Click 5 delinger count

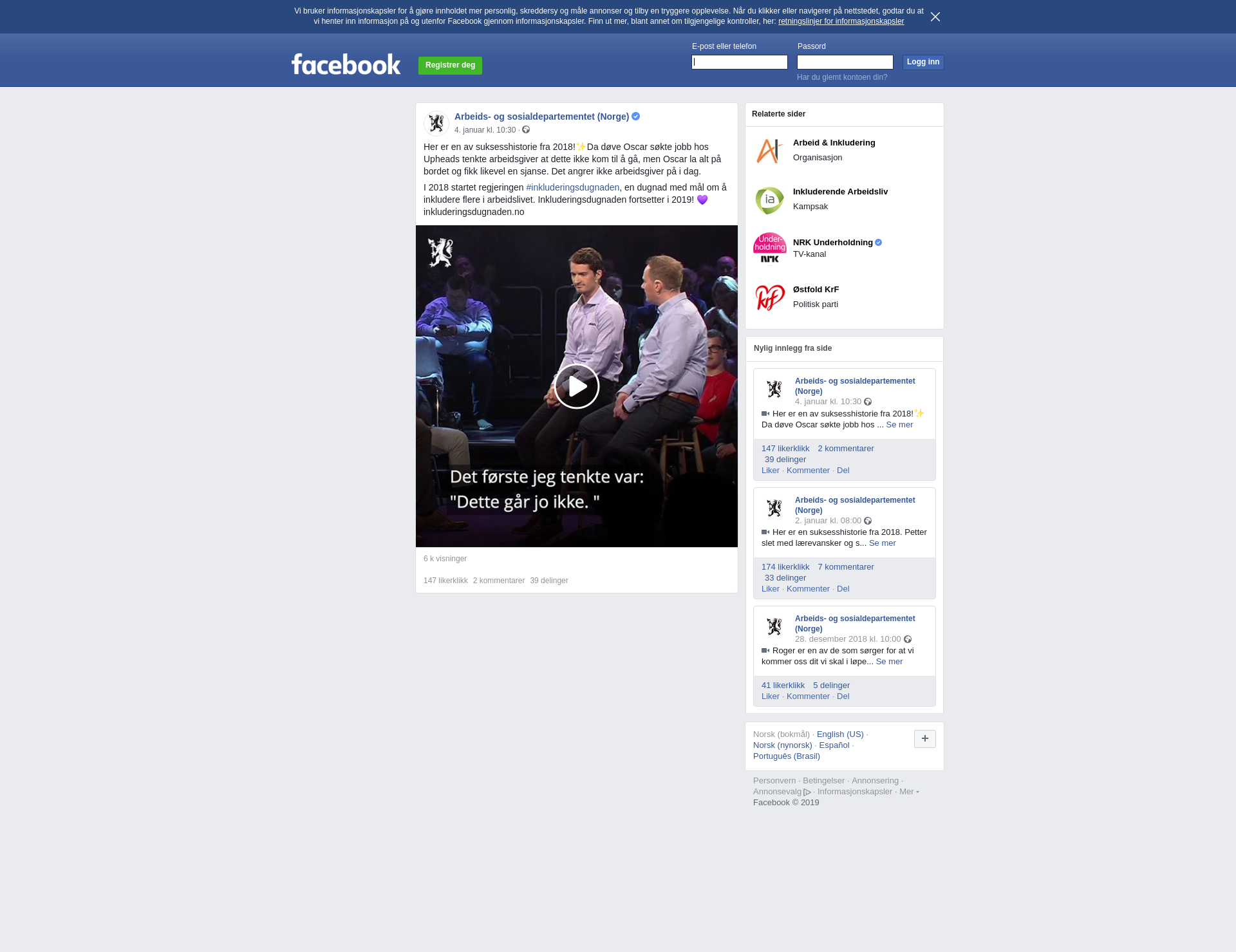coord(831,686)
